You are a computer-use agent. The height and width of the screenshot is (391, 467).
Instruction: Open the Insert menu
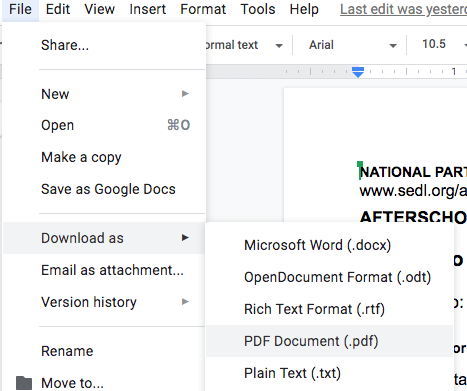click(x=147, y=9)
